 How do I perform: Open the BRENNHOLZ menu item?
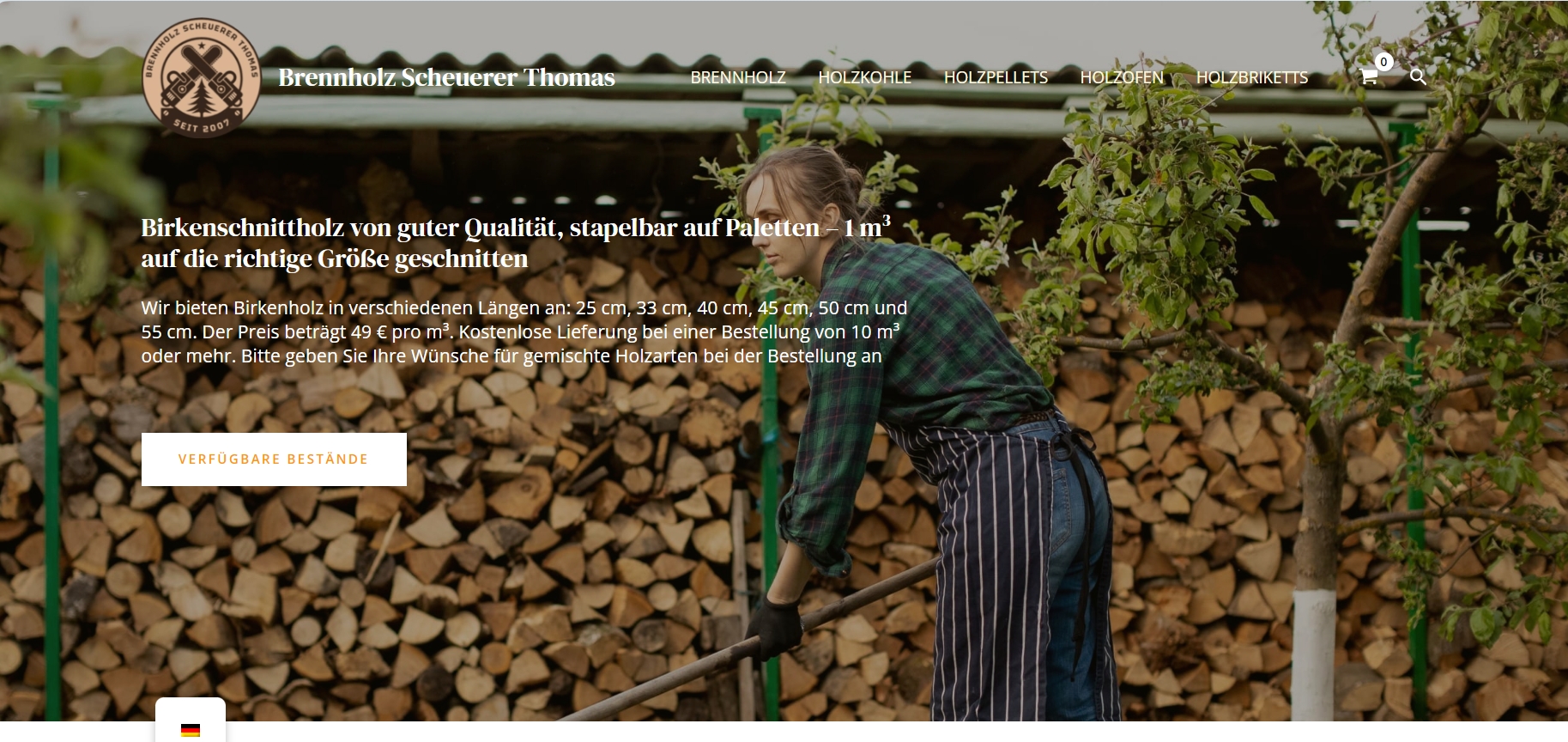tap(738, 77)
